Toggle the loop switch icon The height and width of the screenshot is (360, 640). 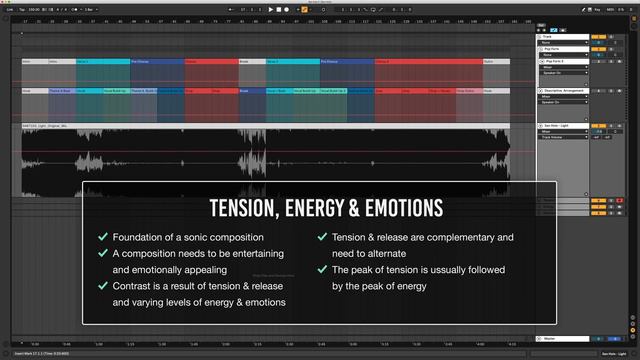[373, 9]
